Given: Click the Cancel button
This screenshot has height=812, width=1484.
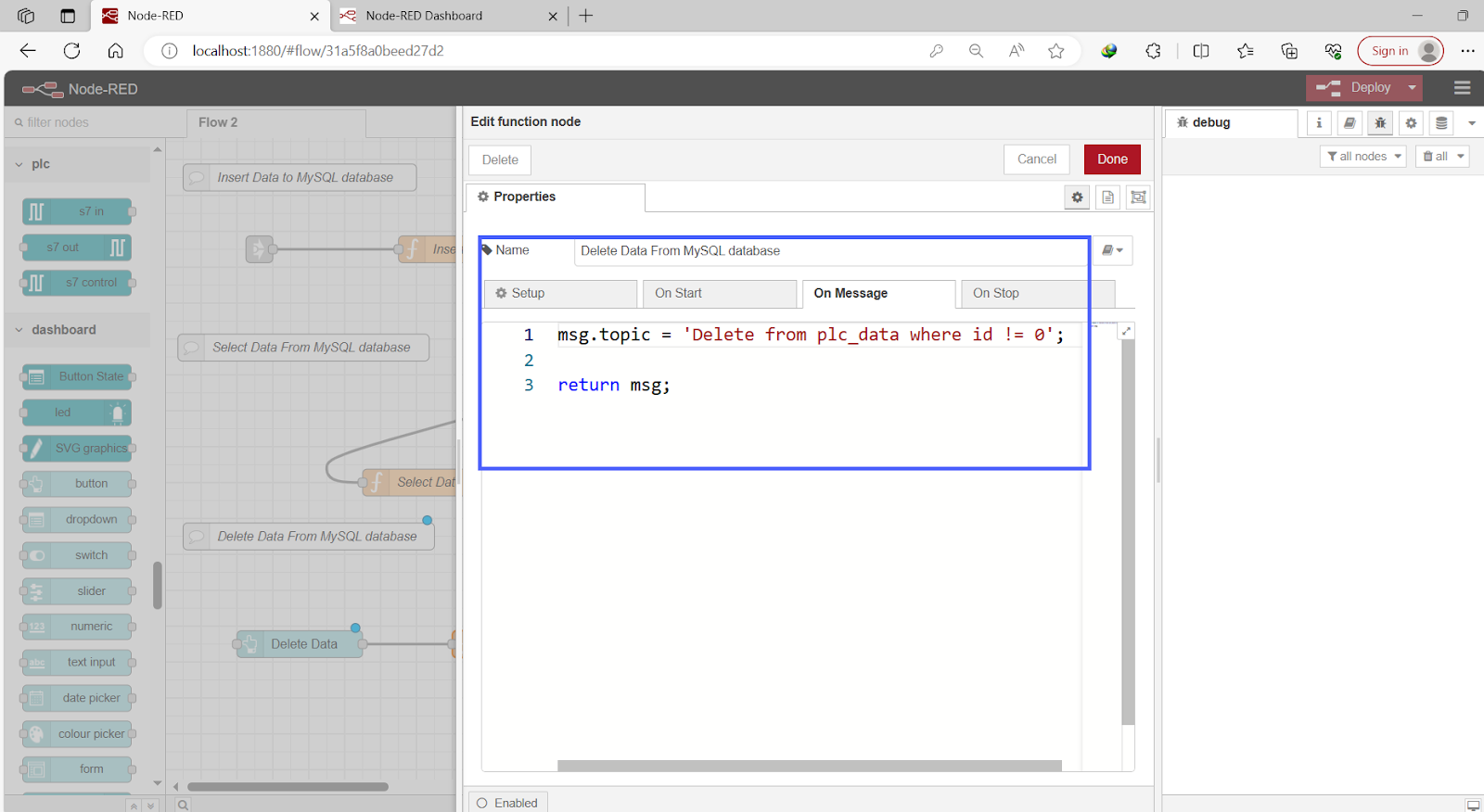Looking at the screenshot, I should 1037,159.
